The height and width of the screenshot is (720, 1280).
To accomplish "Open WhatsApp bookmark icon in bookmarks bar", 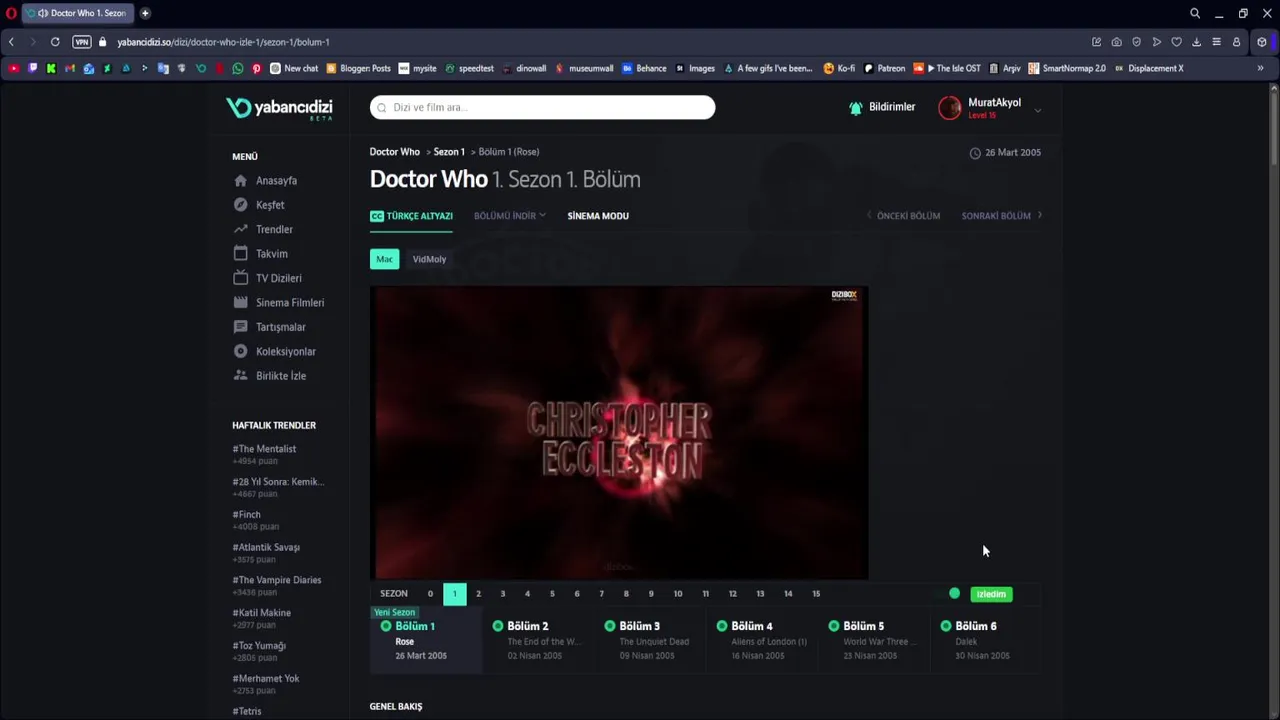I will click(237, 68).
